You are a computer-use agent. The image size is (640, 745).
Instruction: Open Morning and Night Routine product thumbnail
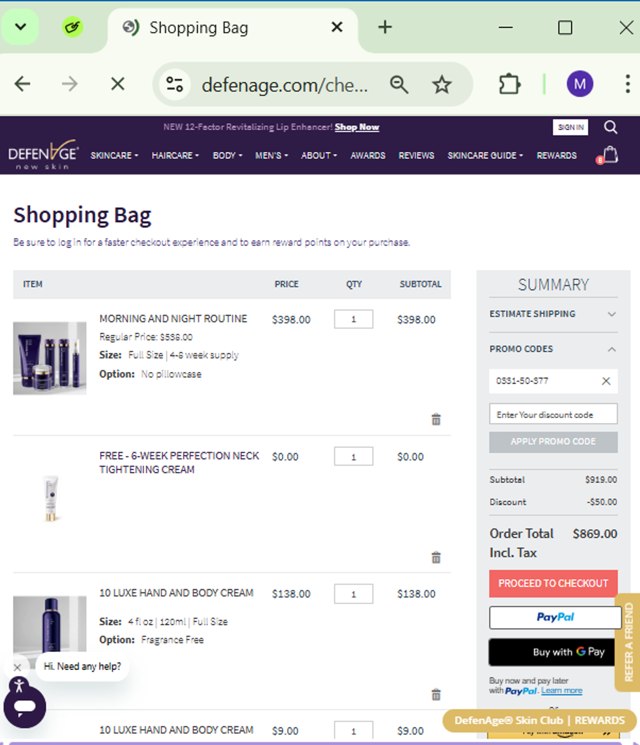(49, 358)
